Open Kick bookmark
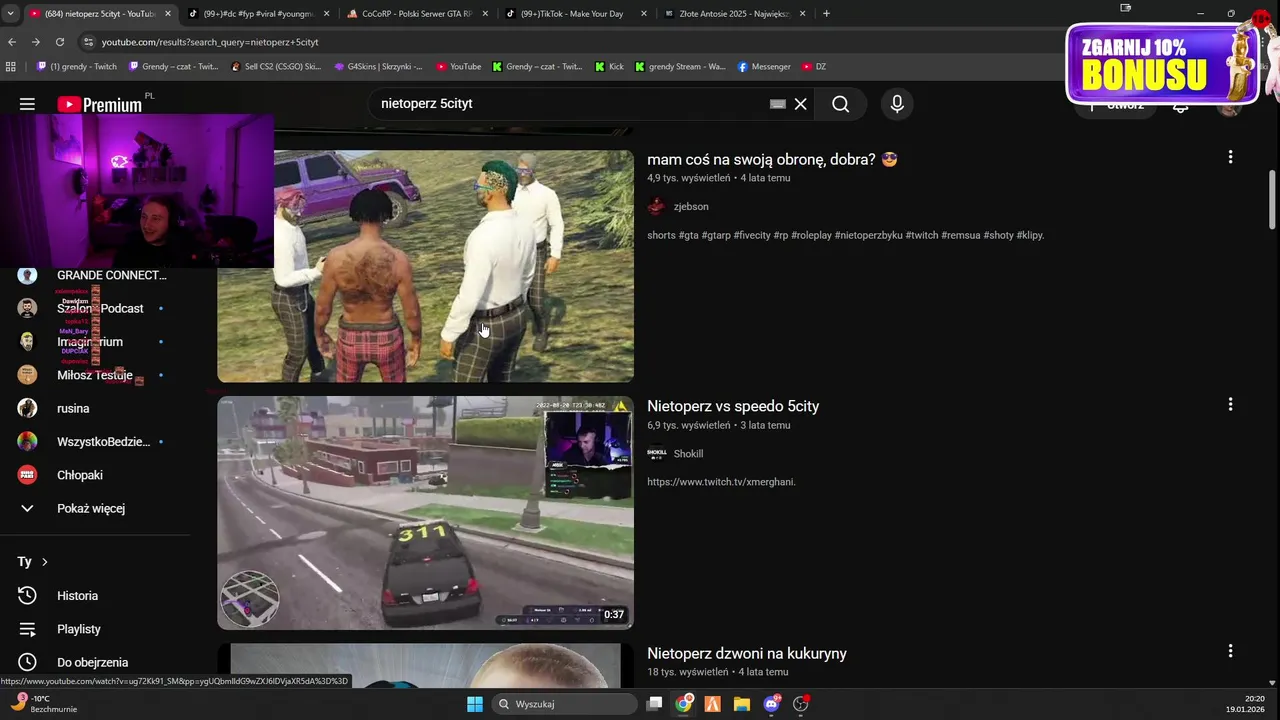 609,67
